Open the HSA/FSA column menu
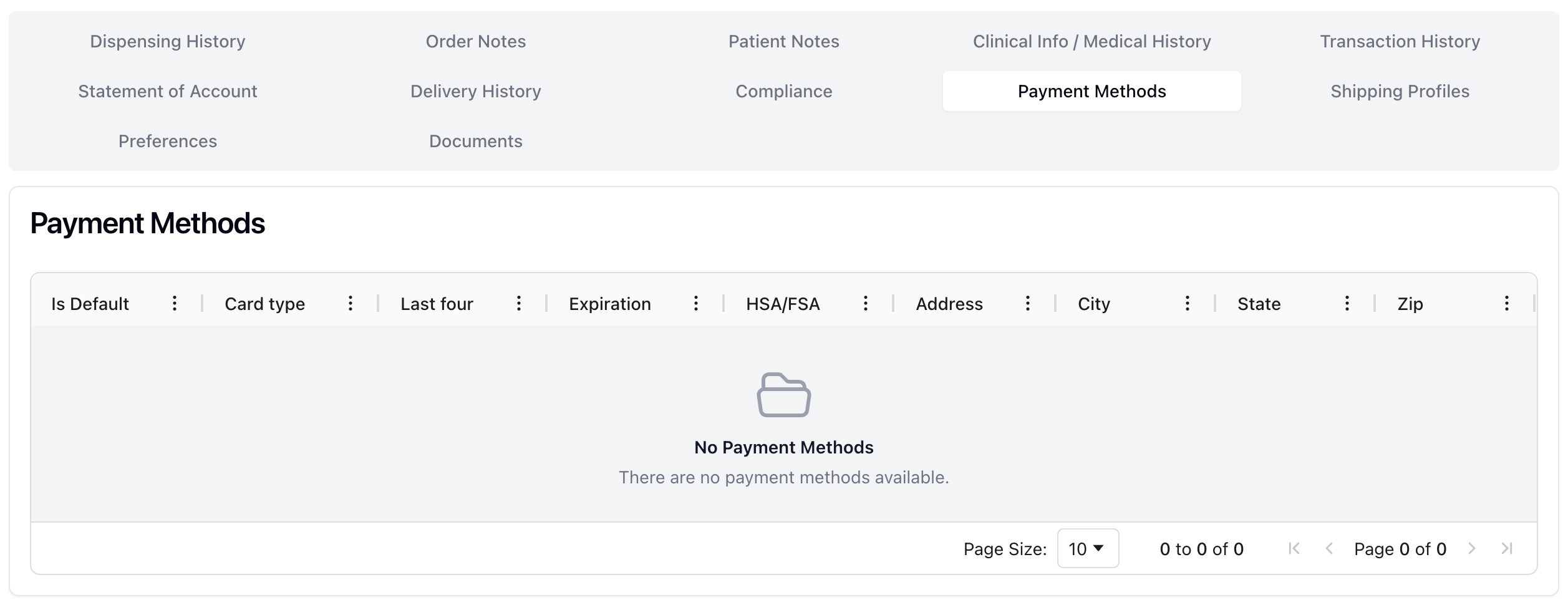This screenshot has height=605, width=1568. tap(866, 304)
